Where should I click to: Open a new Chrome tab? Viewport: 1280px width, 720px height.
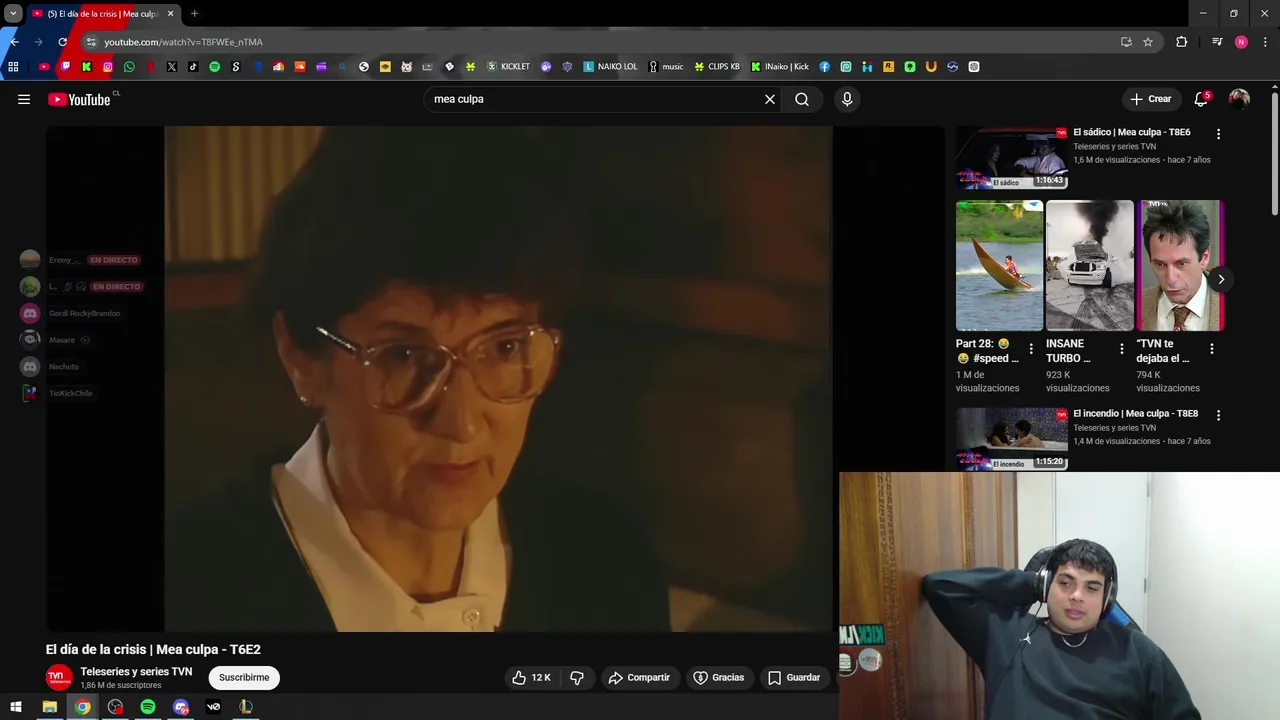pos(194,14)
